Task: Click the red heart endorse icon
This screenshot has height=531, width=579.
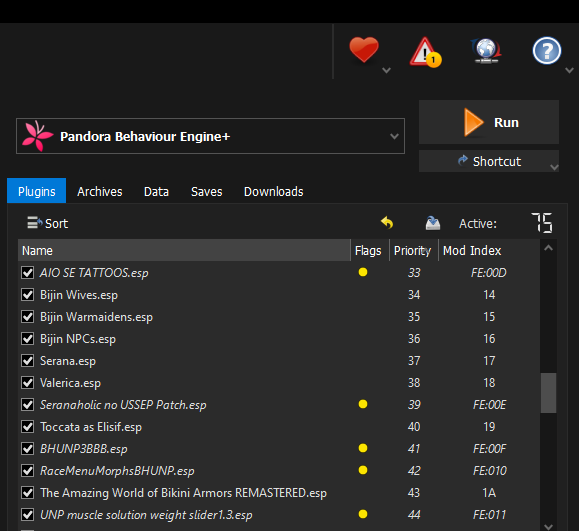Action: [x=364, y=49]
